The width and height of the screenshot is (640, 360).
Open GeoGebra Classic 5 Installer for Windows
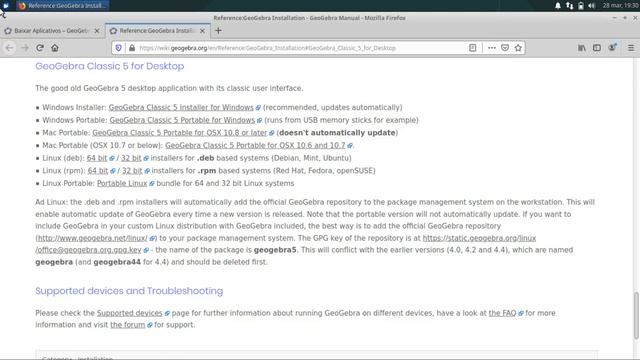point(181,107)
